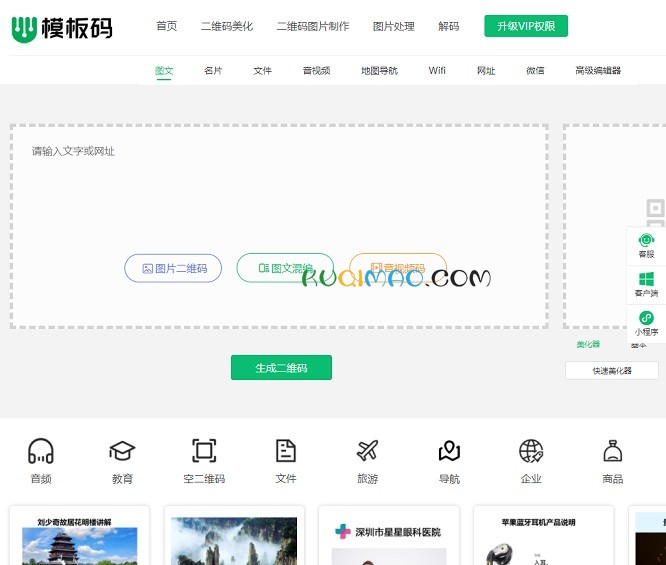The width and height of the screenshot is (666, 565).
Task: Open the 教育 graduation cap icon
Action: pyautogui.click(x=122, y=451)
